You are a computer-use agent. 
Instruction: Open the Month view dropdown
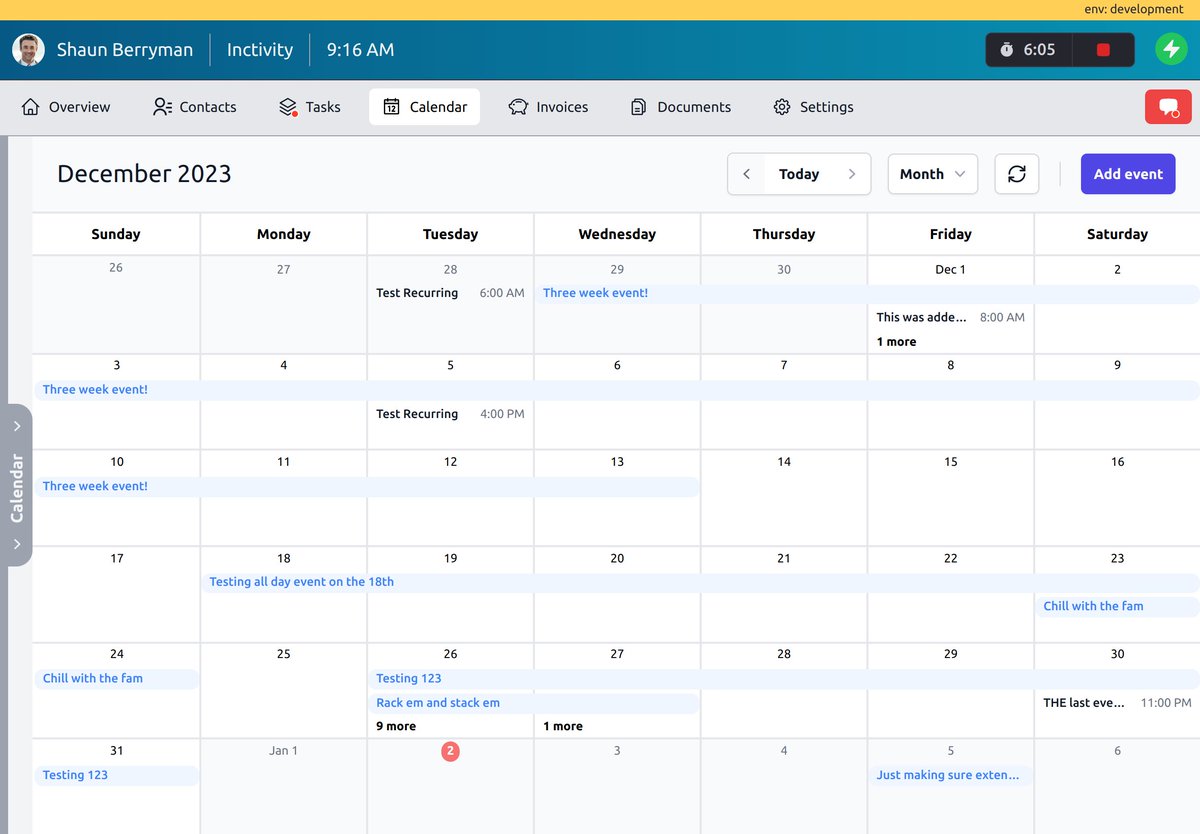tap(933, 174)
